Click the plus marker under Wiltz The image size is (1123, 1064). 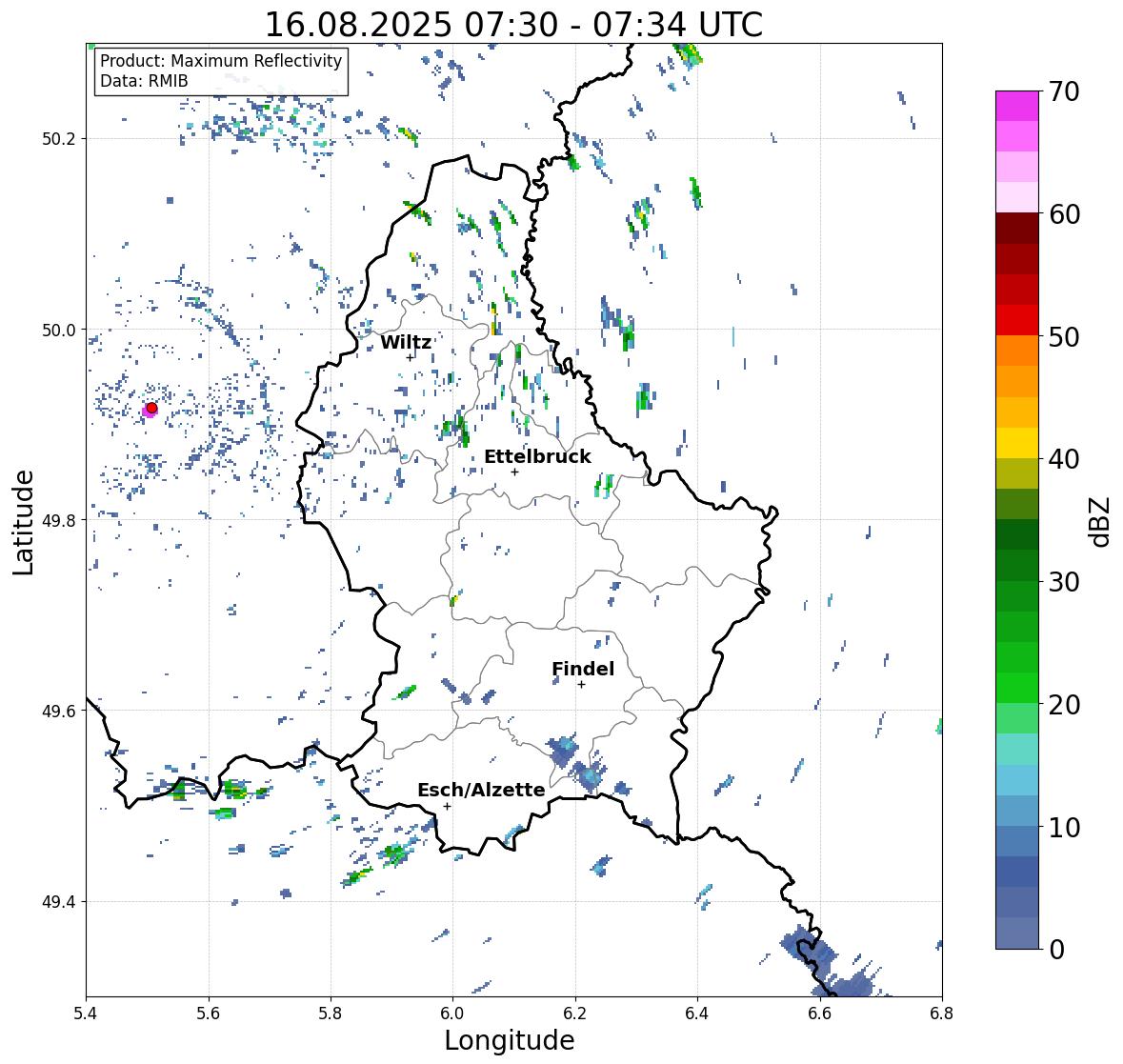click(411, 358)
